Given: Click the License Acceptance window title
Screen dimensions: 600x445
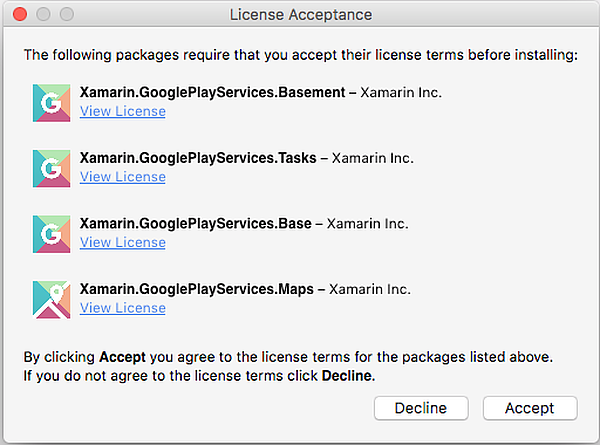Looking at the screenshot, I should click(300, 15).
